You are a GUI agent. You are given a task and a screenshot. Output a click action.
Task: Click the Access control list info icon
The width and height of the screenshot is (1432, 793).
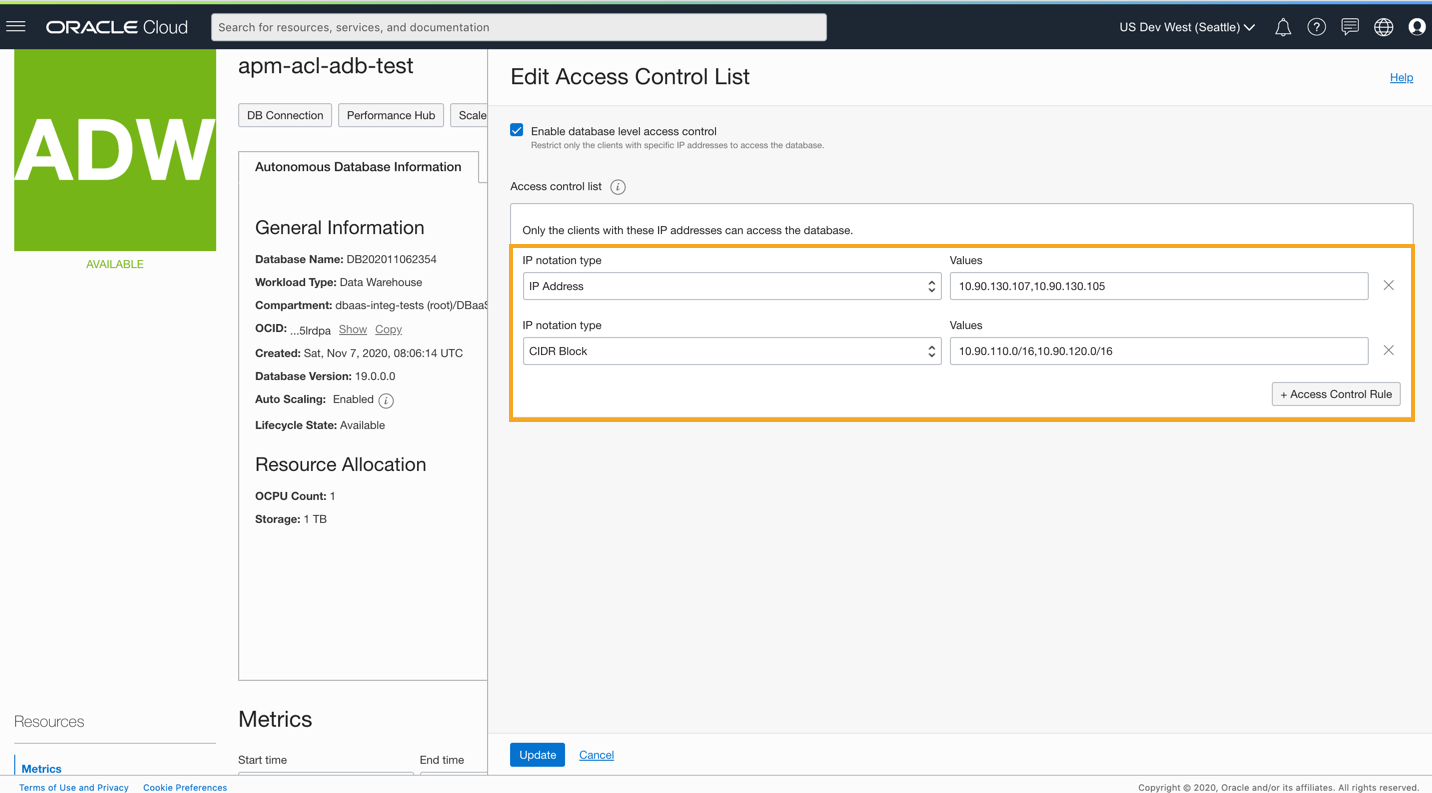point(618,187)
